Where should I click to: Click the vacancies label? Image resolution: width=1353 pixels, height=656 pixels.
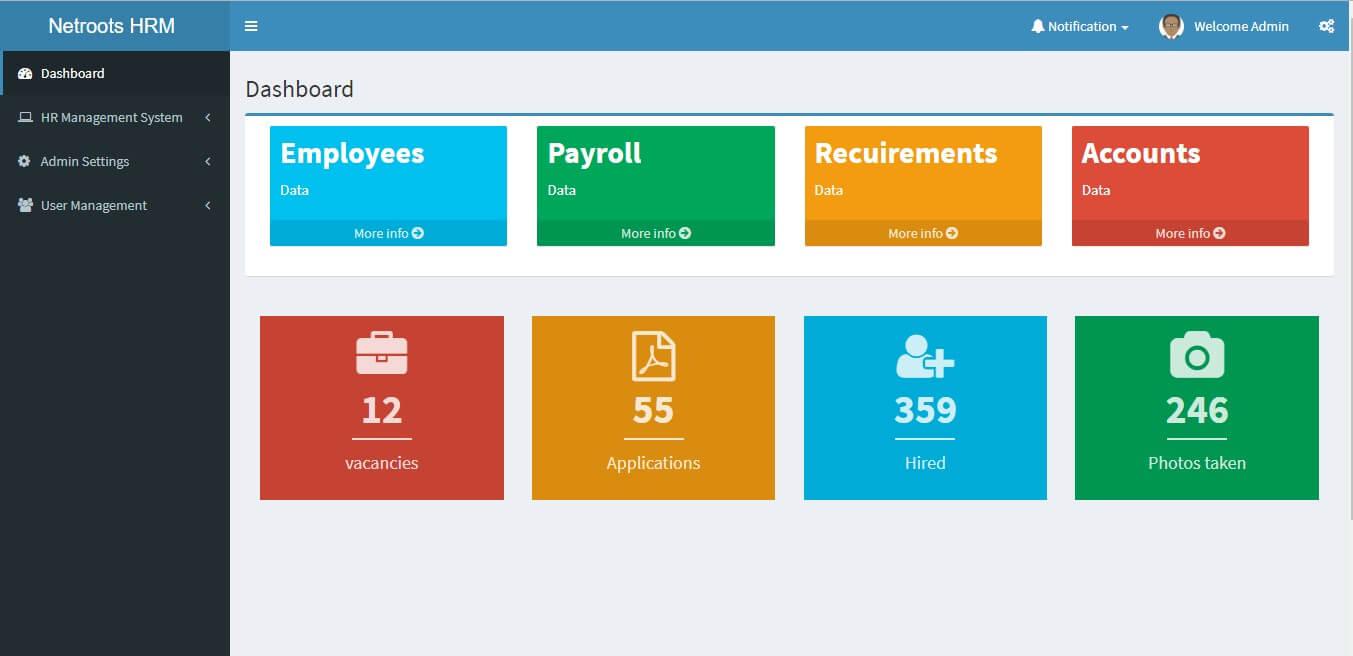coord(382,463)
